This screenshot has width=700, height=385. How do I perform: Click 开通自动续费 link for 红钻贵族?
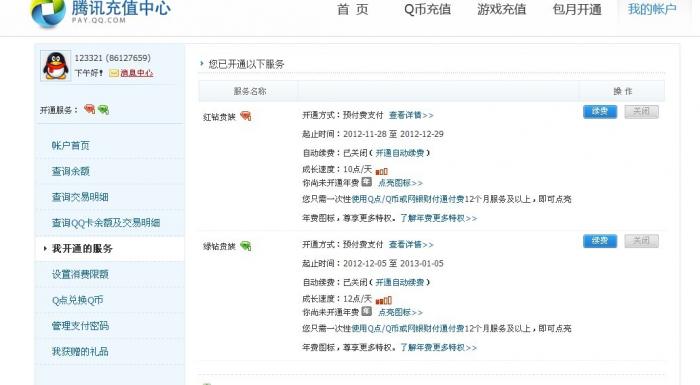[400, 153]
